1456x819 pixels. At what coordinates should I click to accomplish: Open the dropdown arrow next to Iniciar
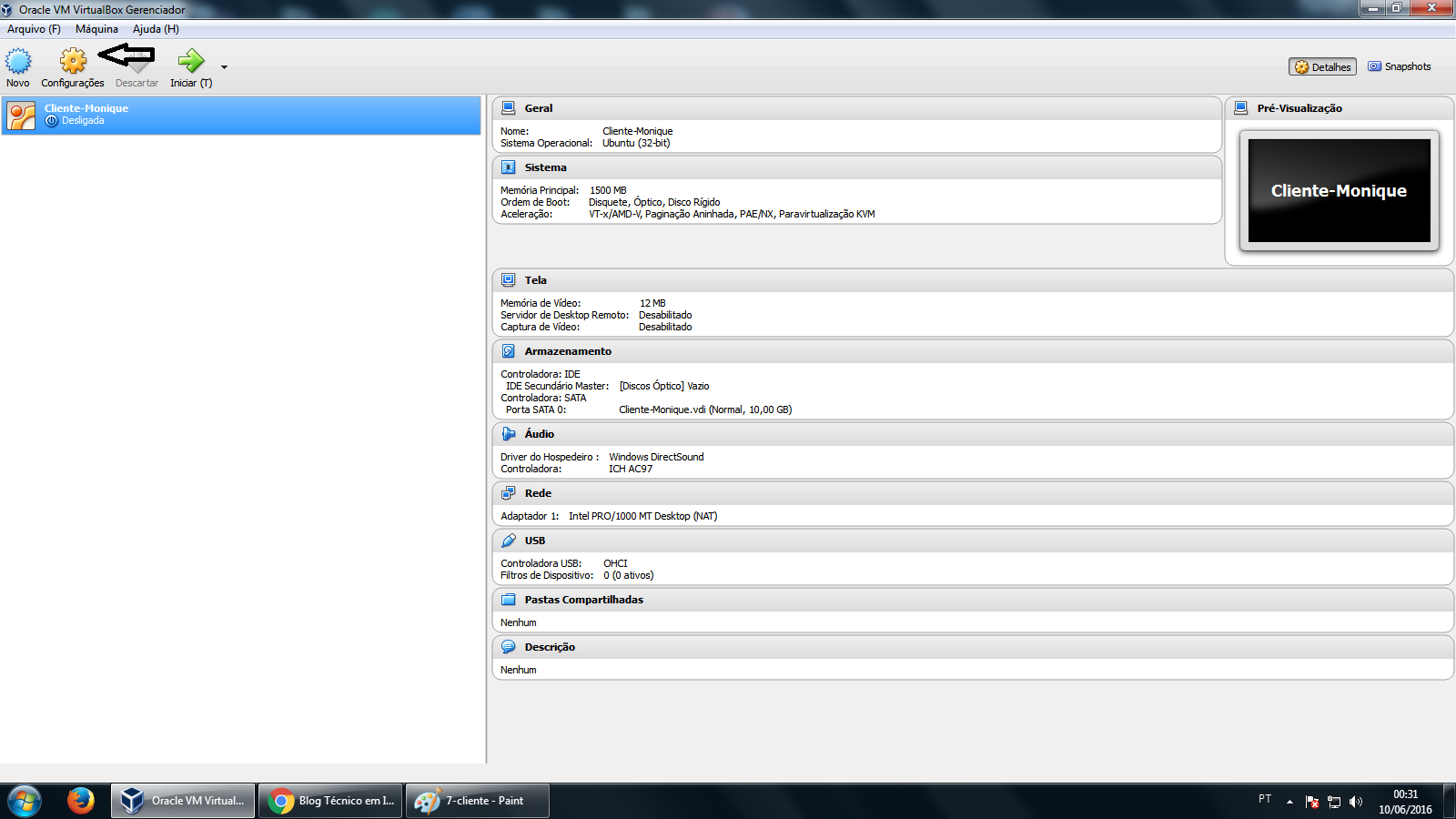[x=224, y=67]
